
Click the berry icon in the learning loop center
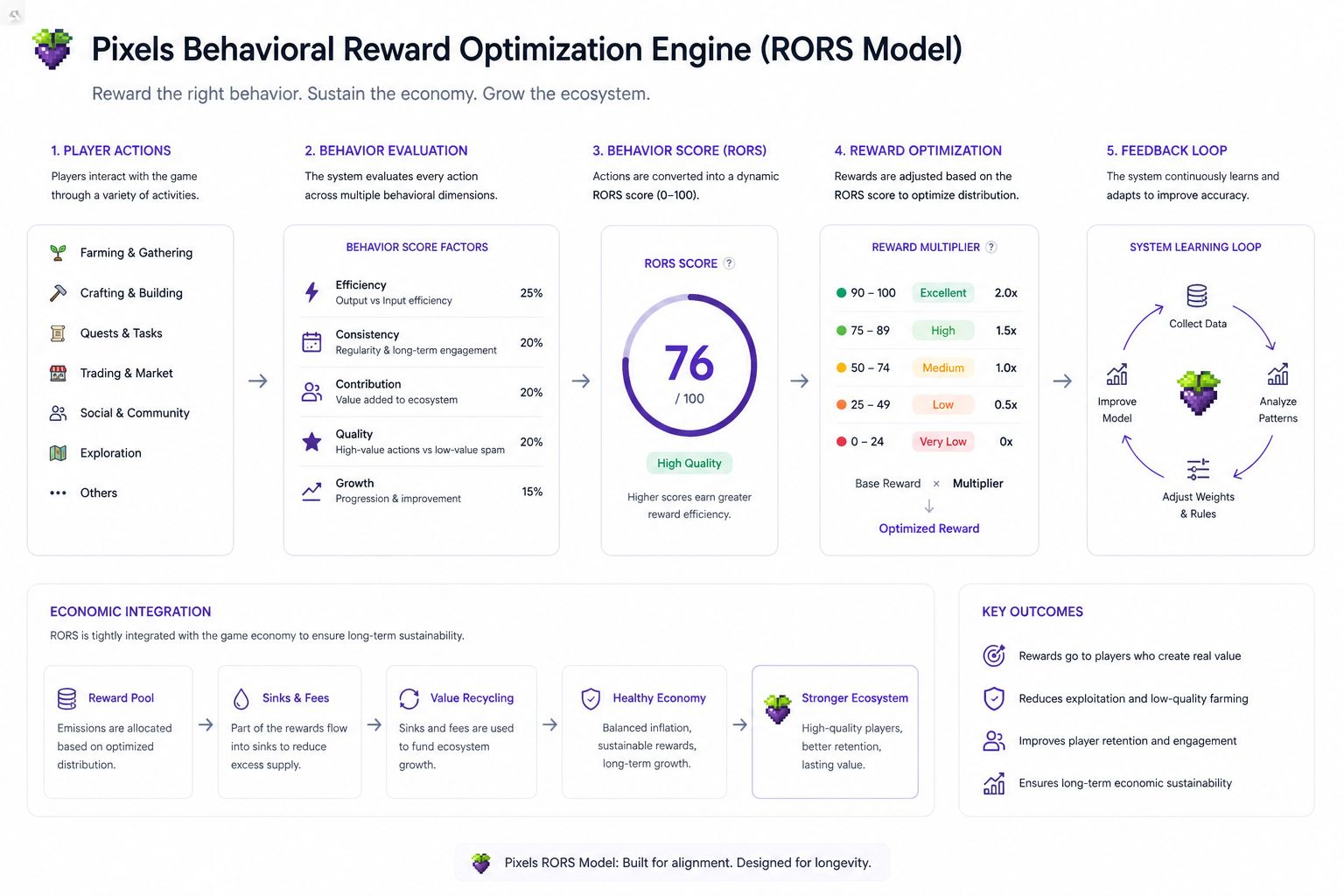(1199, 392)
